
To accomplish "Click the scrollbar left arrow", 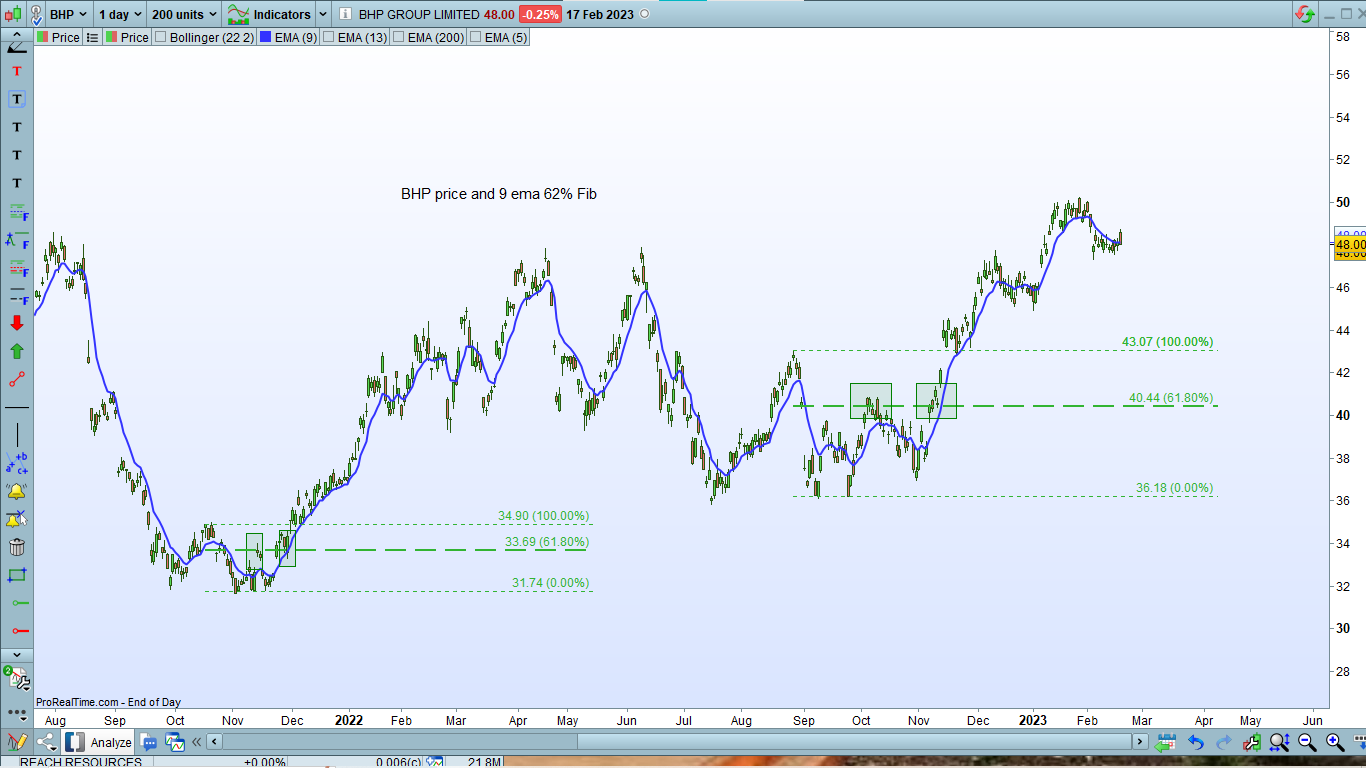I will [215, 742].
